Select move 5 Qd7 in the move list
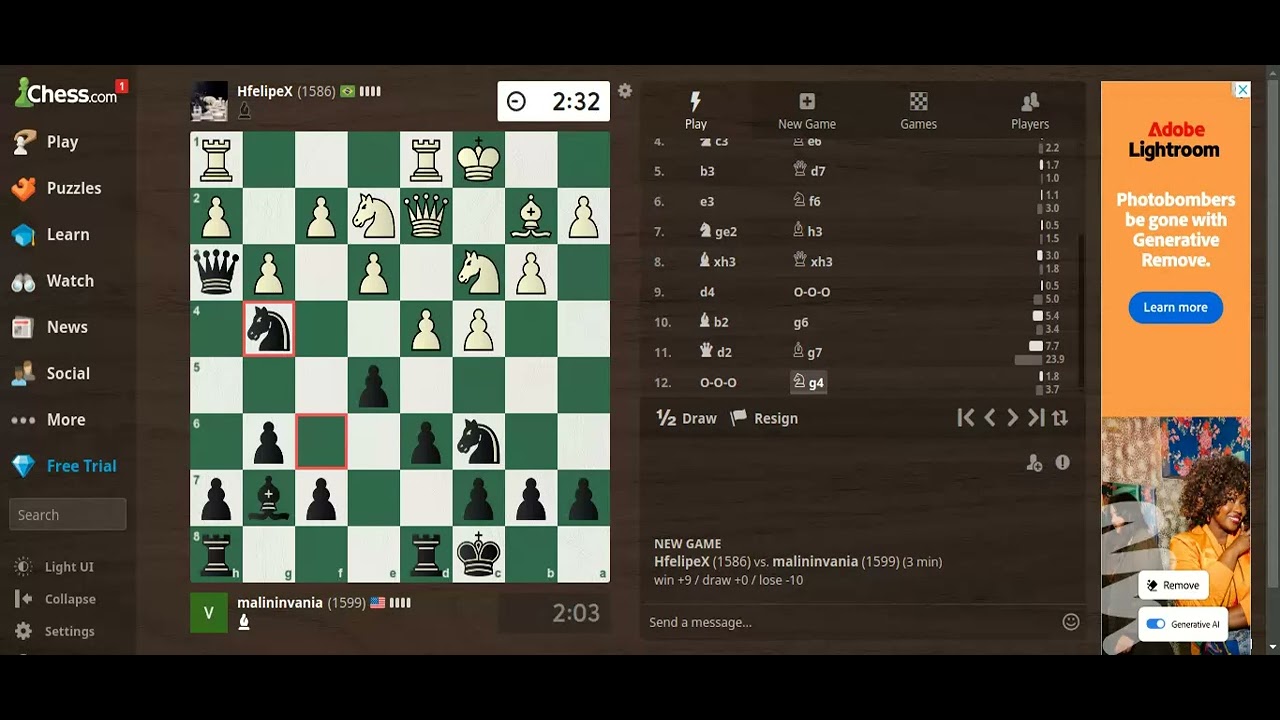The image size is (1280, 720). pyautogui.click(x=808, y=171)
